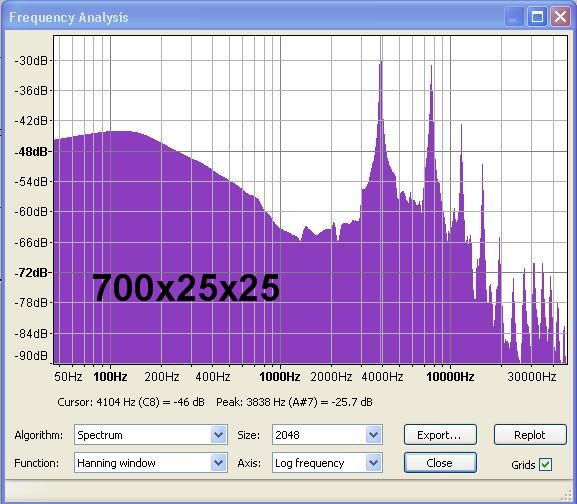
Task: Click the 700x25x25 label on plot
Action: [x=185, y=288]
